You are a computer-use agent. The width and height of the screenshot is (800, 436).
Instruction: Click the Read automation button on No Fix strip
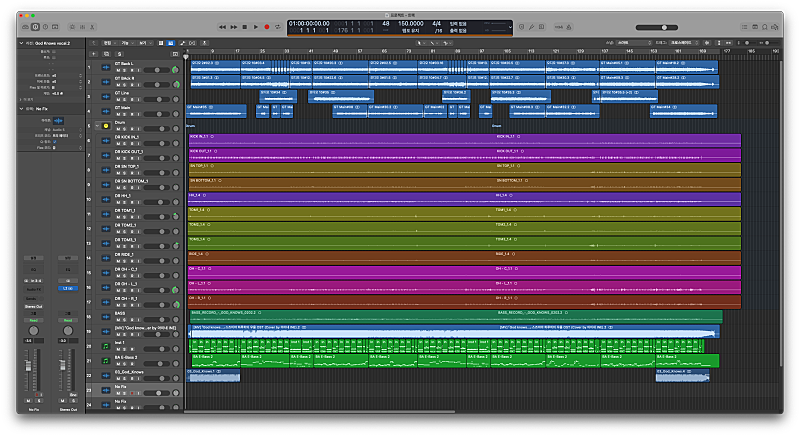35,320
